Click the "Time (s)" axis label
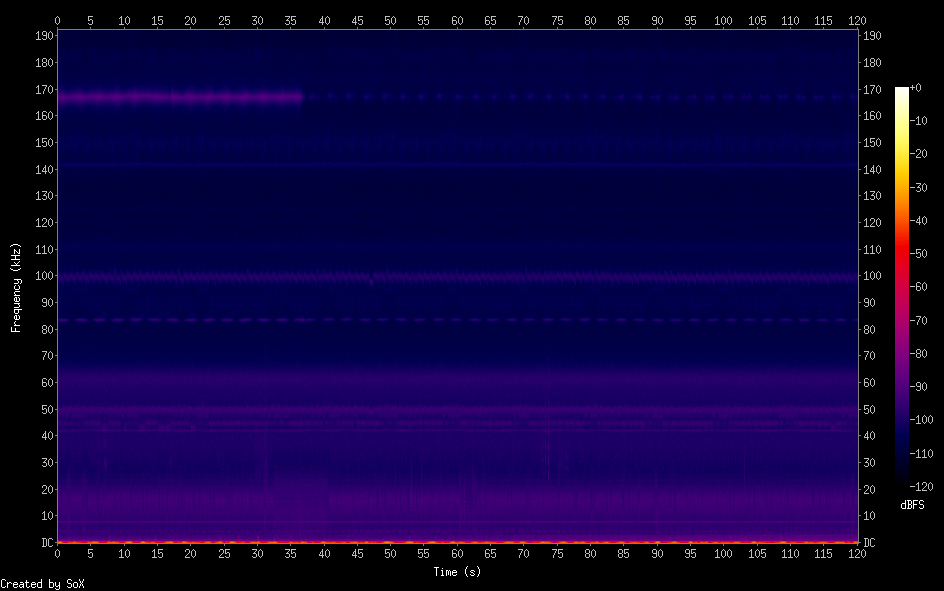This screenshot has height=591, width=944. (x=457, y=572)
